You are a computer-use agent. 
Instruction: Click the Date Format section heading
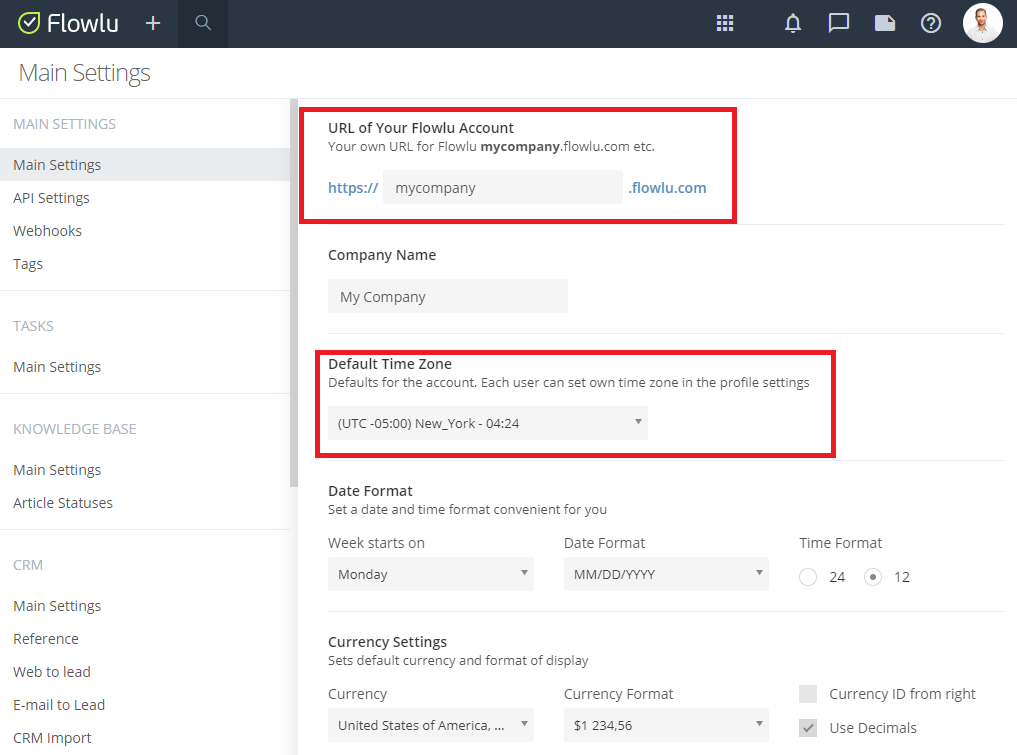tap(370, 491)
